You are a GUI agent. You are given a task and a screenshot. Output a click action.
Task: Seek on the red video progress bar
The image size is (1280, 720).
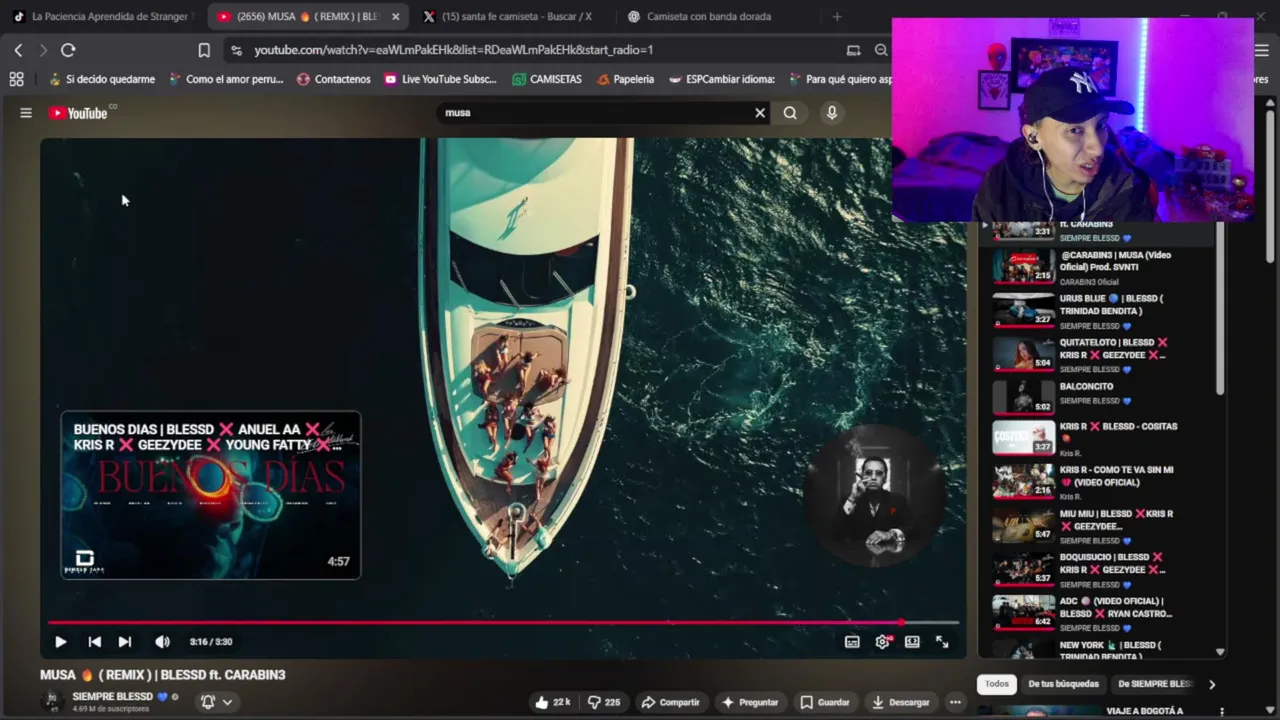503,622
